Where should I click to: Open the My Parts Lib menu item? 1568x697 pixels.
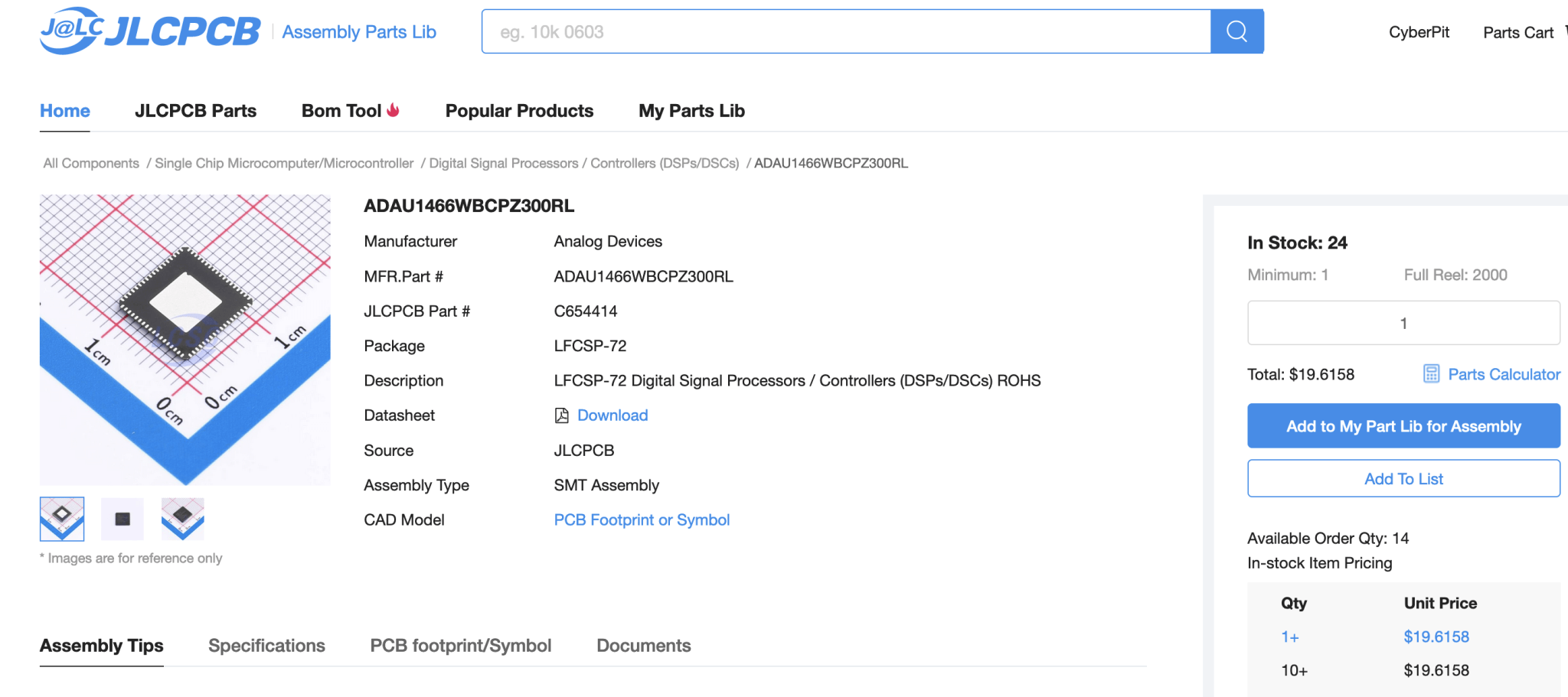(691, 111)
